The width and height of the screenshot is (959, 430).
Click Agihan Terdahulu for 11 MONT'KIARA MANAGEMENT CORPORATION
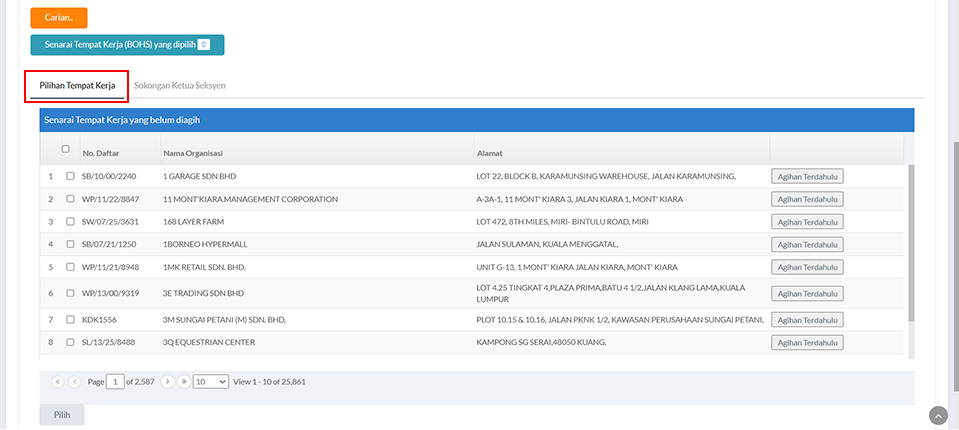(x=807, y=199)
